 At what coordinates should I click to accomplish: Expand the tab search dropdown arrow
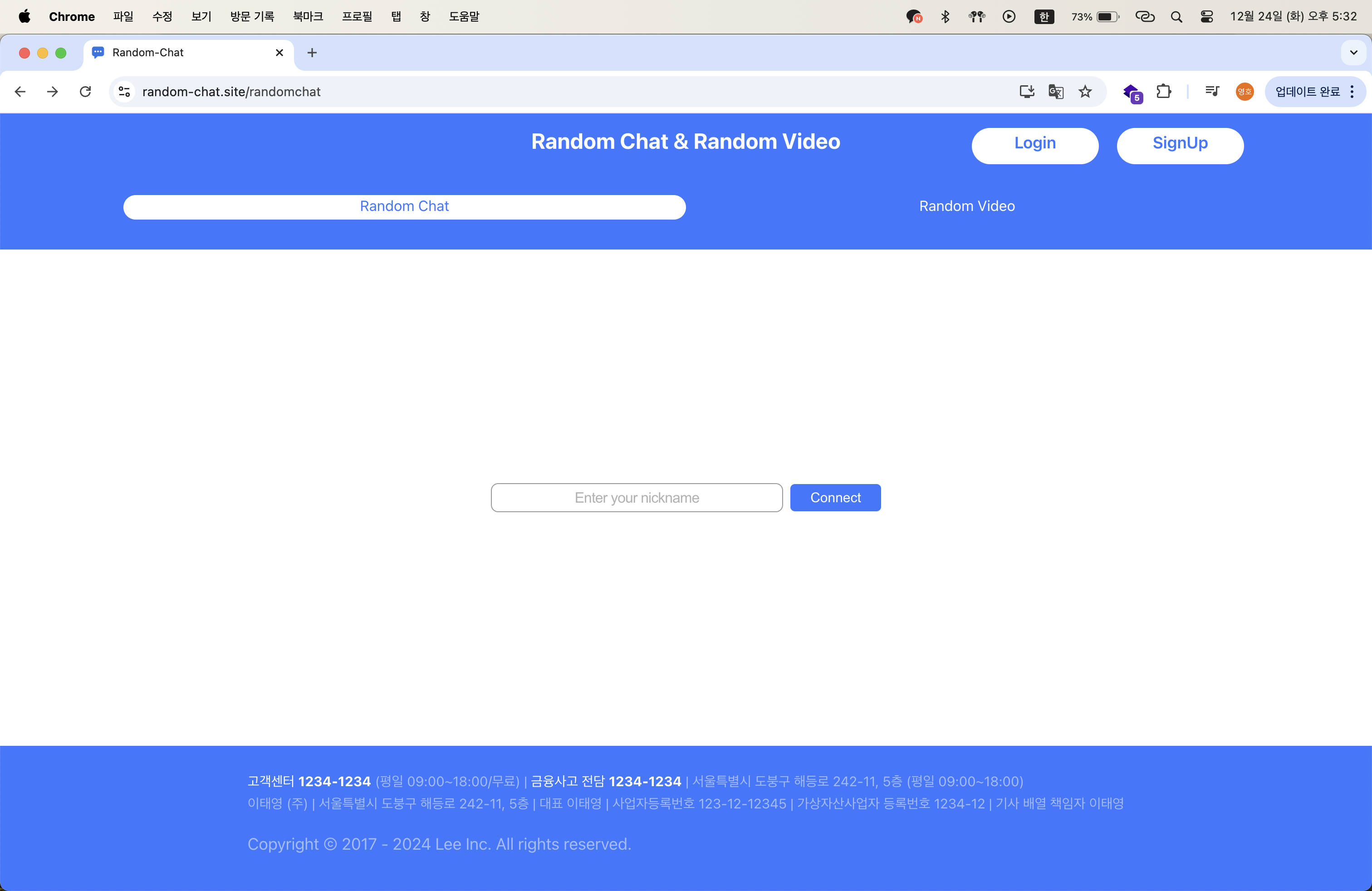click(x=1353, y=53)
